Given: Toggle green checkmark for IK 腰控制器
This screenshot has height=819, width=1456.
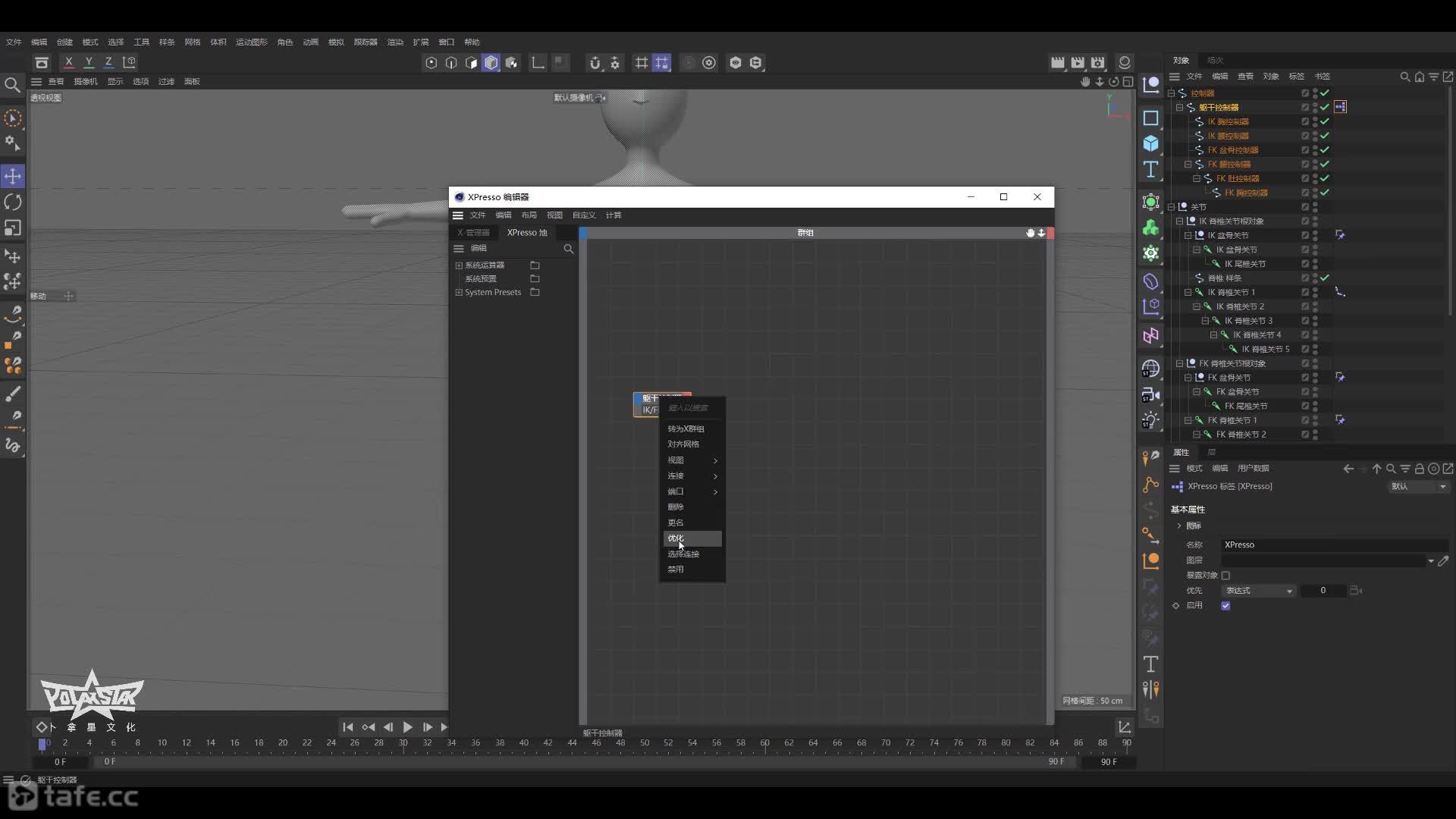Looking at the screenshot, I should pyautogui.click(x=1325, y=136).
